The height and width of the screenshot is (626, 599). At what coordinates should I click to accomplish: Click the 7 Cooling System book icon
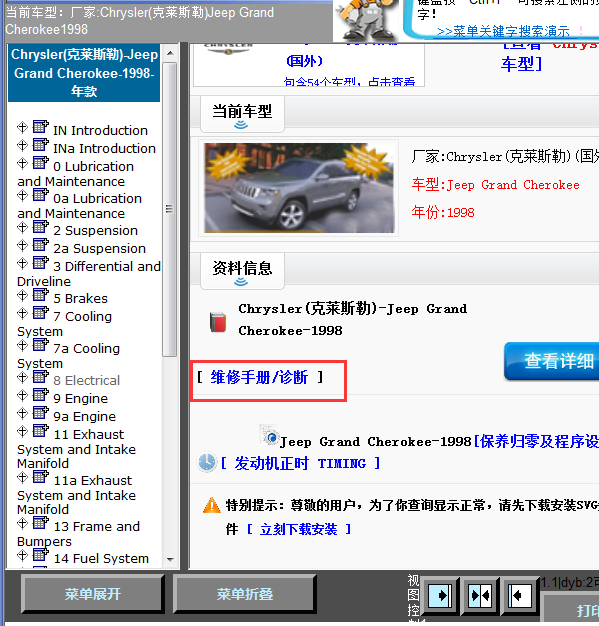tap(40, 313)
